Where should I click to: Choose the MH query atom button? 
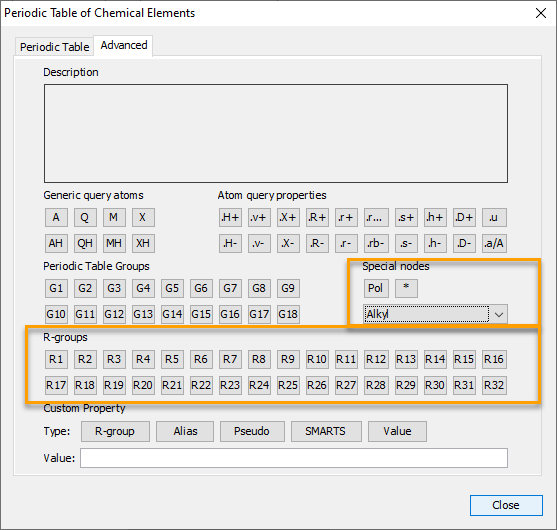114,243
